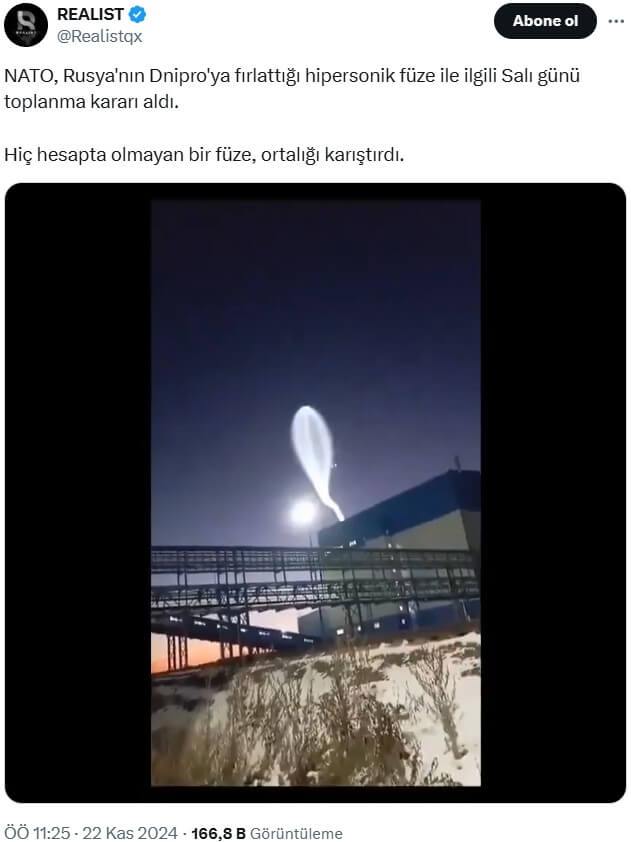Click the black area left of the video
This screenshot has height=842, width=631.
78,493
